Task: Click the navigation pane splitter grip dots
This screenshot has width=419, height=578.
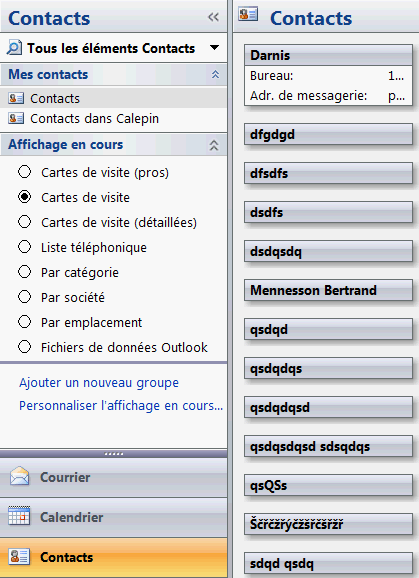Action: coord(114,453)
